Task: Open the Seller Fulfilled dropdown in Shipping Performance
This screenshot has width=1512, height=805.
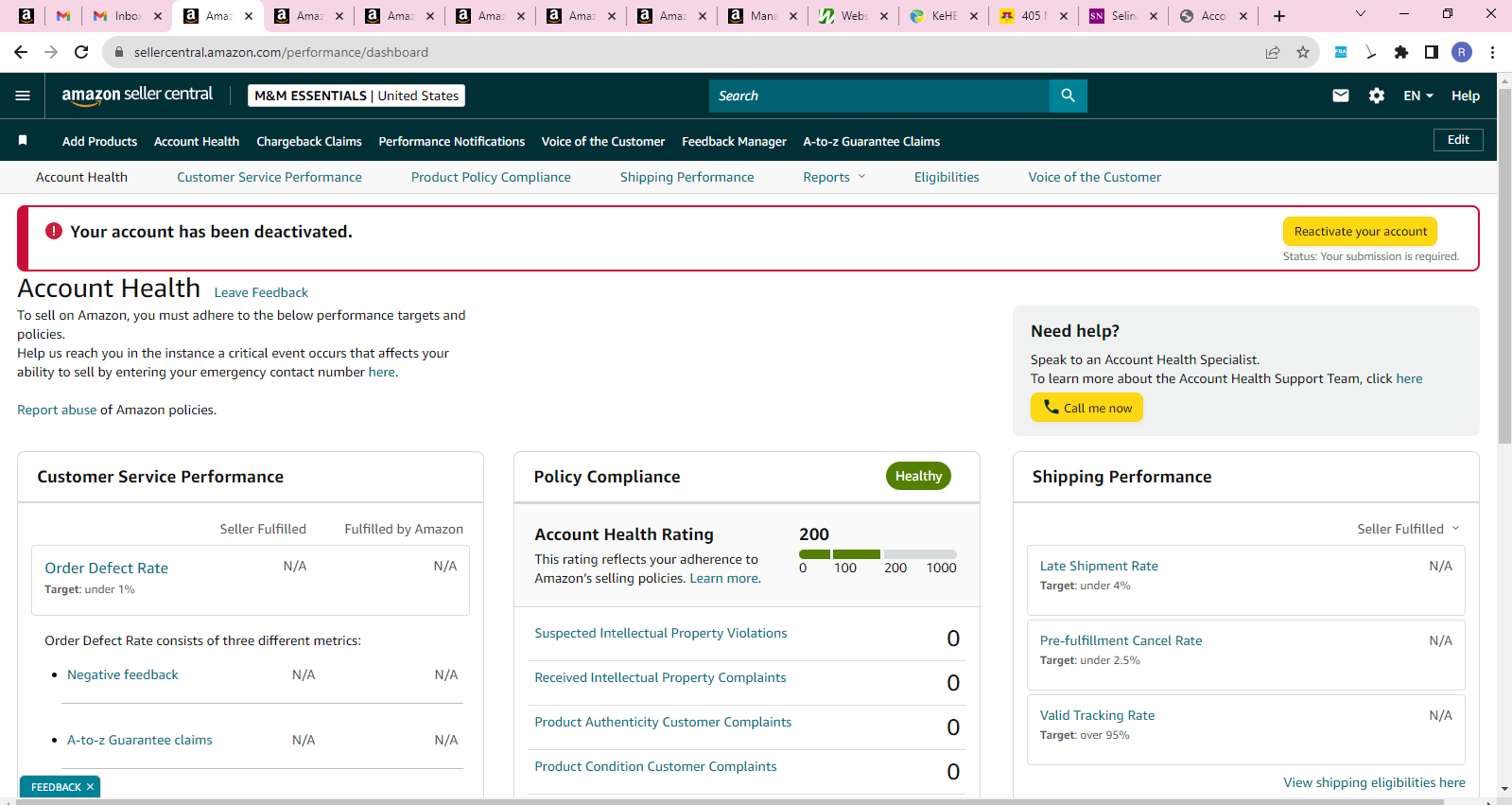Action: pyautogui.click(x=1408, y=529)
